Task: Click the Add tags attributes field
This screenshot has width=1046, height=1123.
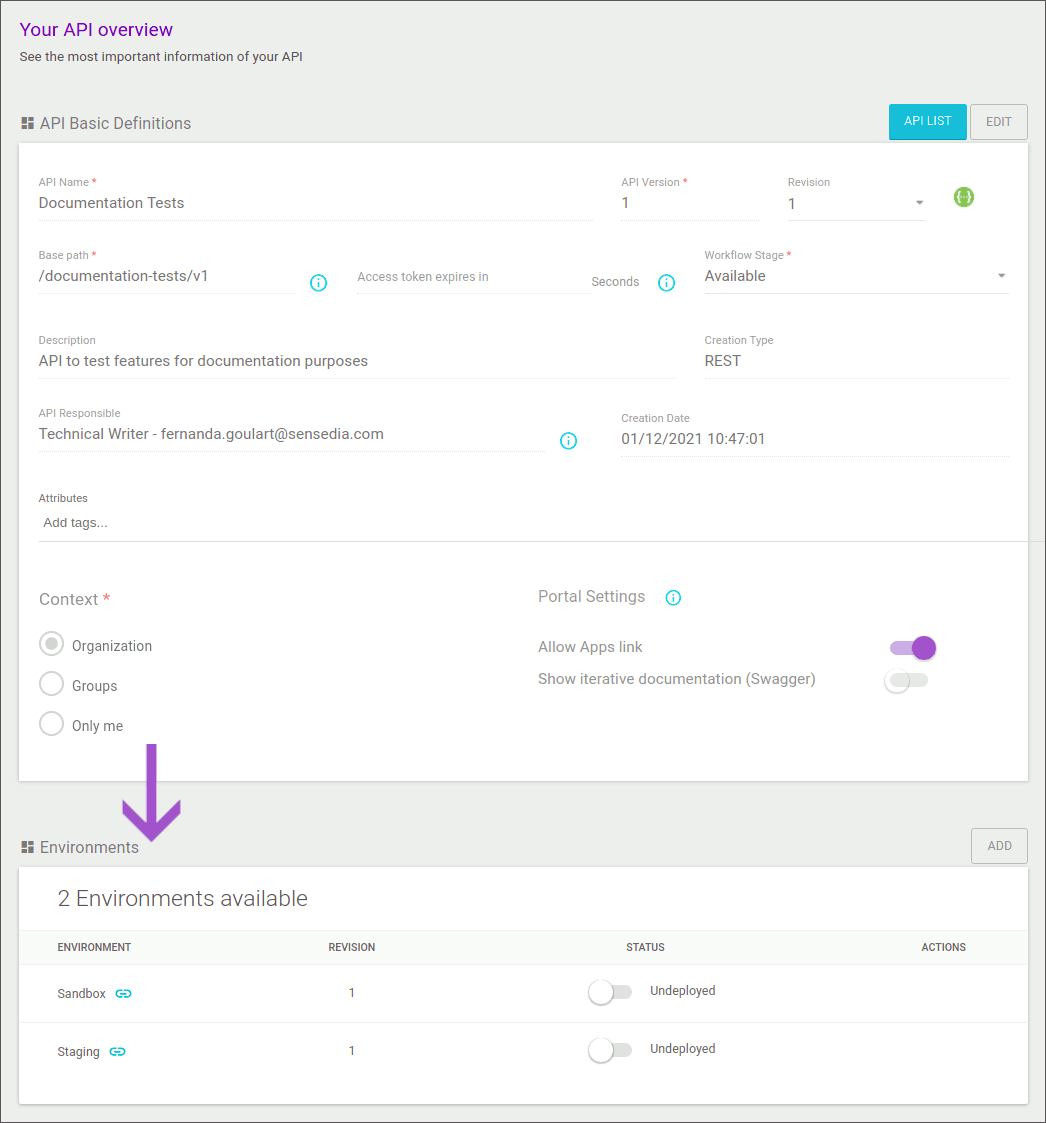Action: click(75, 522)
